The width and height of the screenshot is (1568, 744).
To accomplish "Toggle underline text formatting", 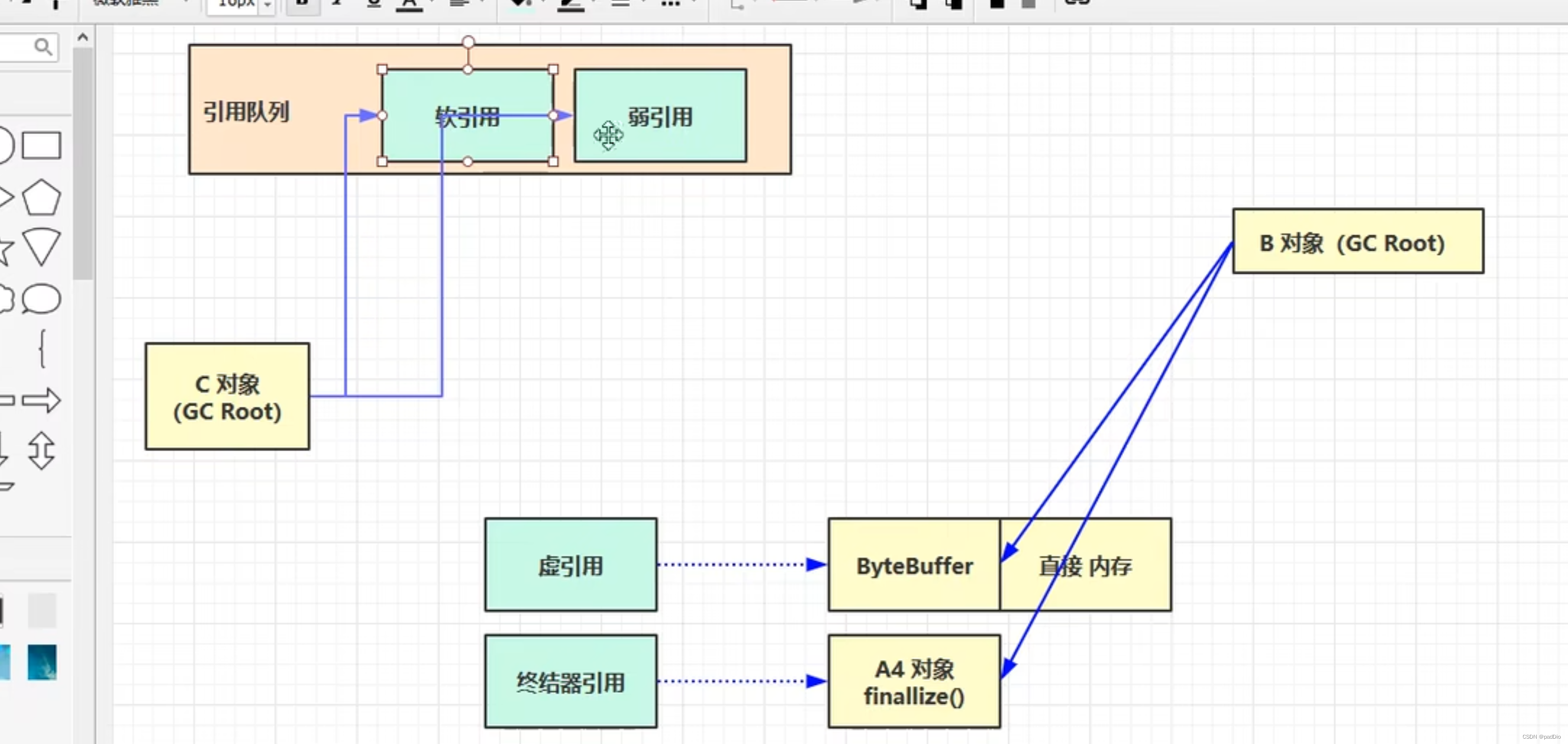I will pos(374,4).
